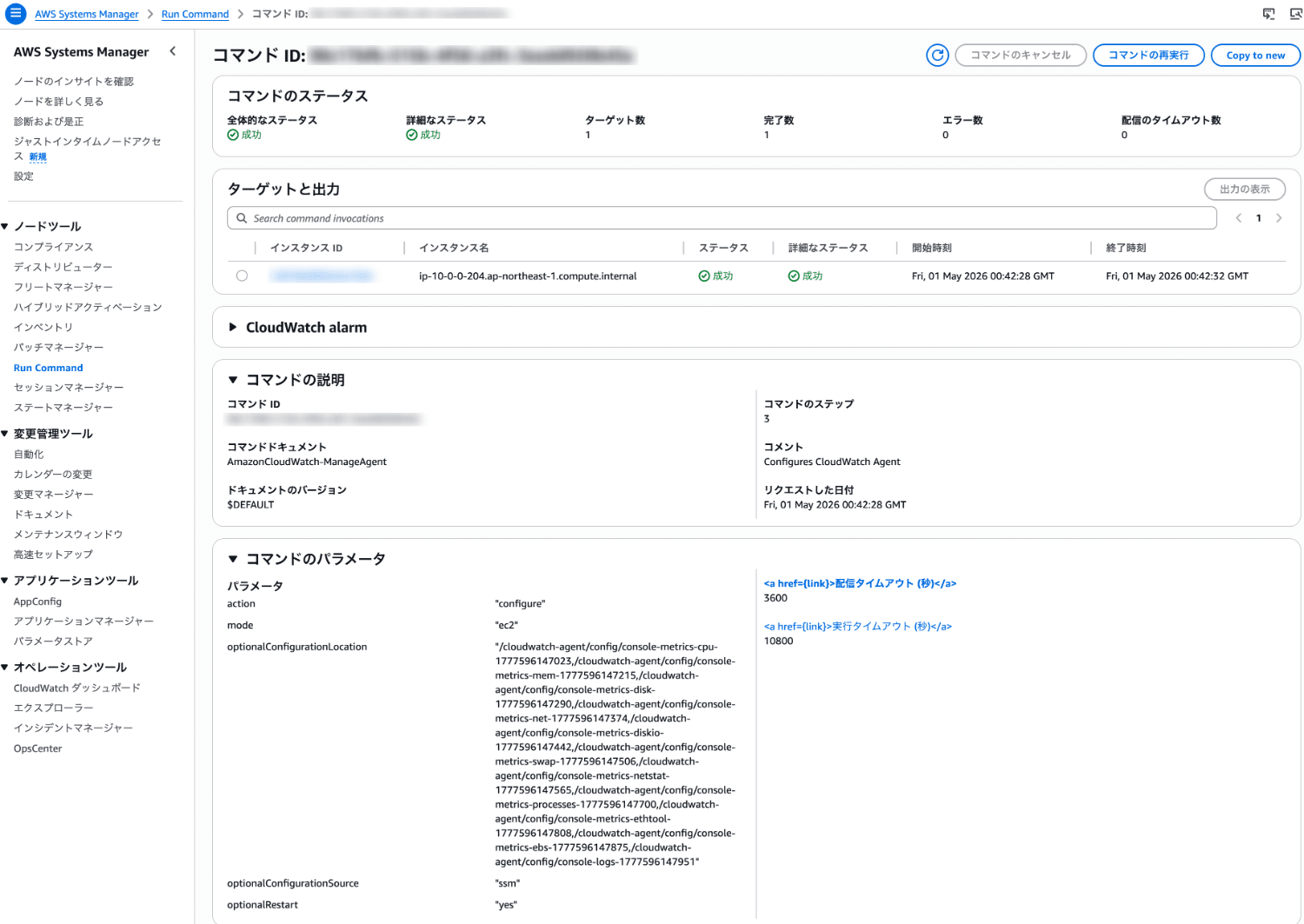Focus the Search command invocations field
1304x924 pixels.
pyautogui.click(x=722, y=218)
